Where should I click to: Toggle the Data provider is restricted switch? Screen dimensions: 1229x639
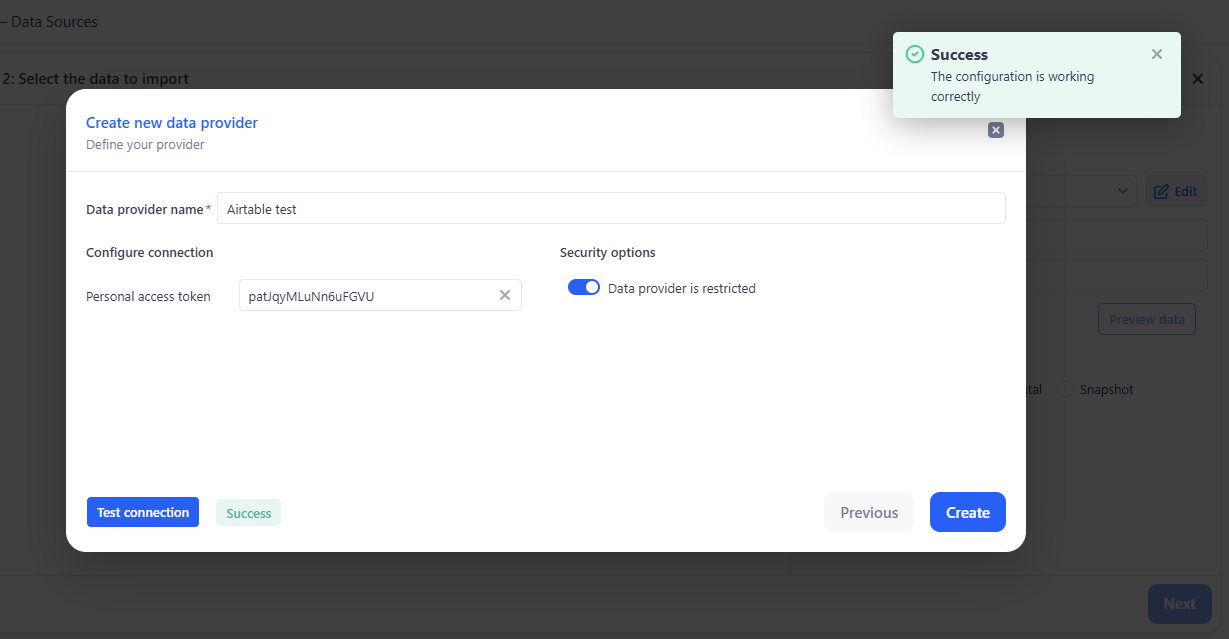click(584, 288)
